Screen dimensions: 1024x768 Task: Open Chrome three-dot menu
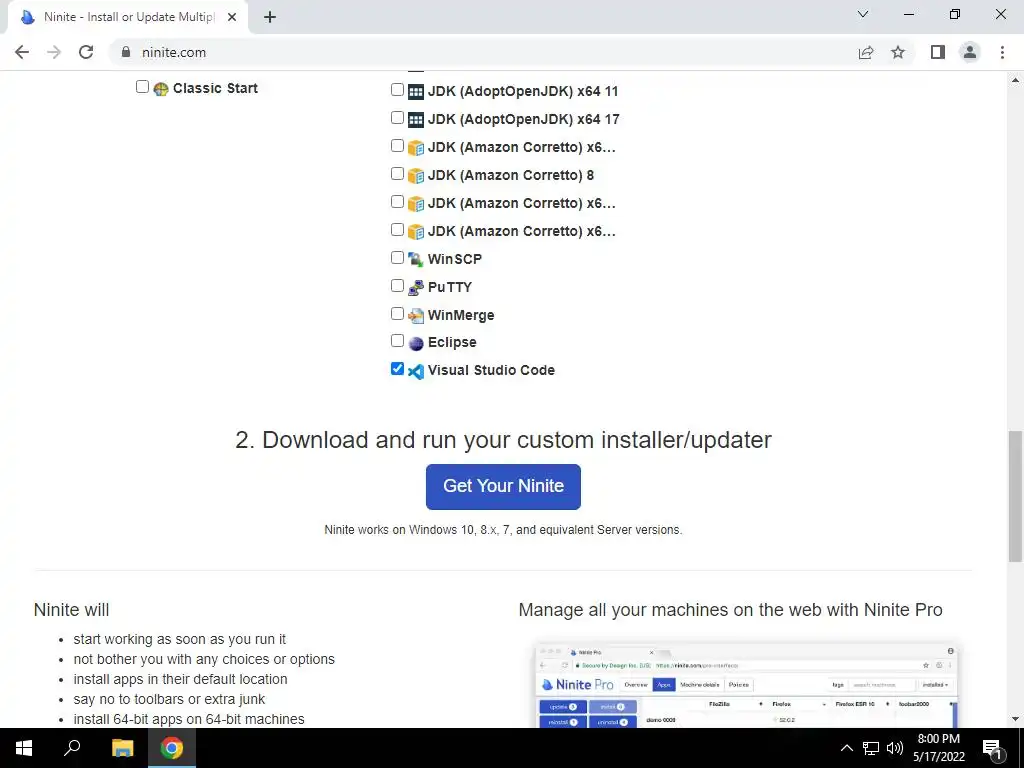(1002, 52)
